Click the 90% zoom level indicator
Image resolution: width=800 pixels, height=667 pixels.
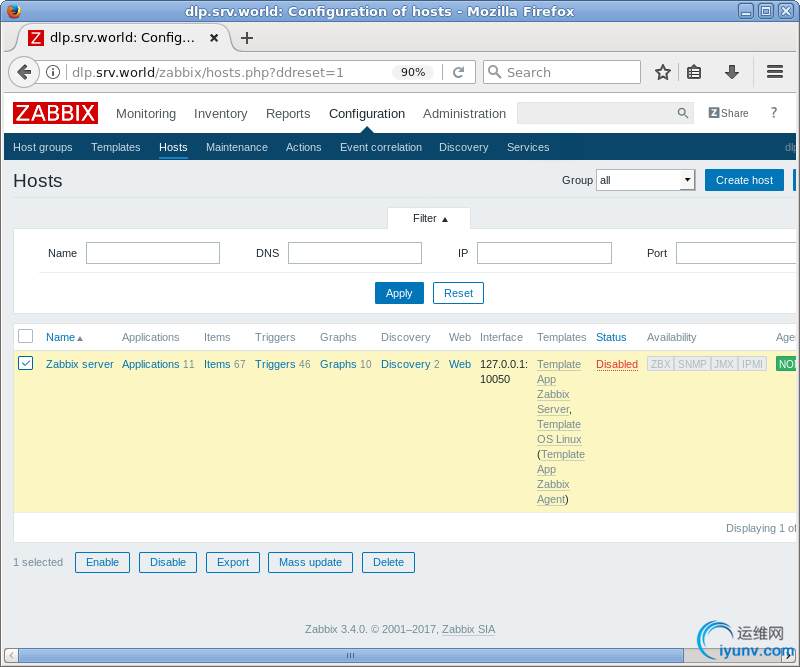click(413, 72)
